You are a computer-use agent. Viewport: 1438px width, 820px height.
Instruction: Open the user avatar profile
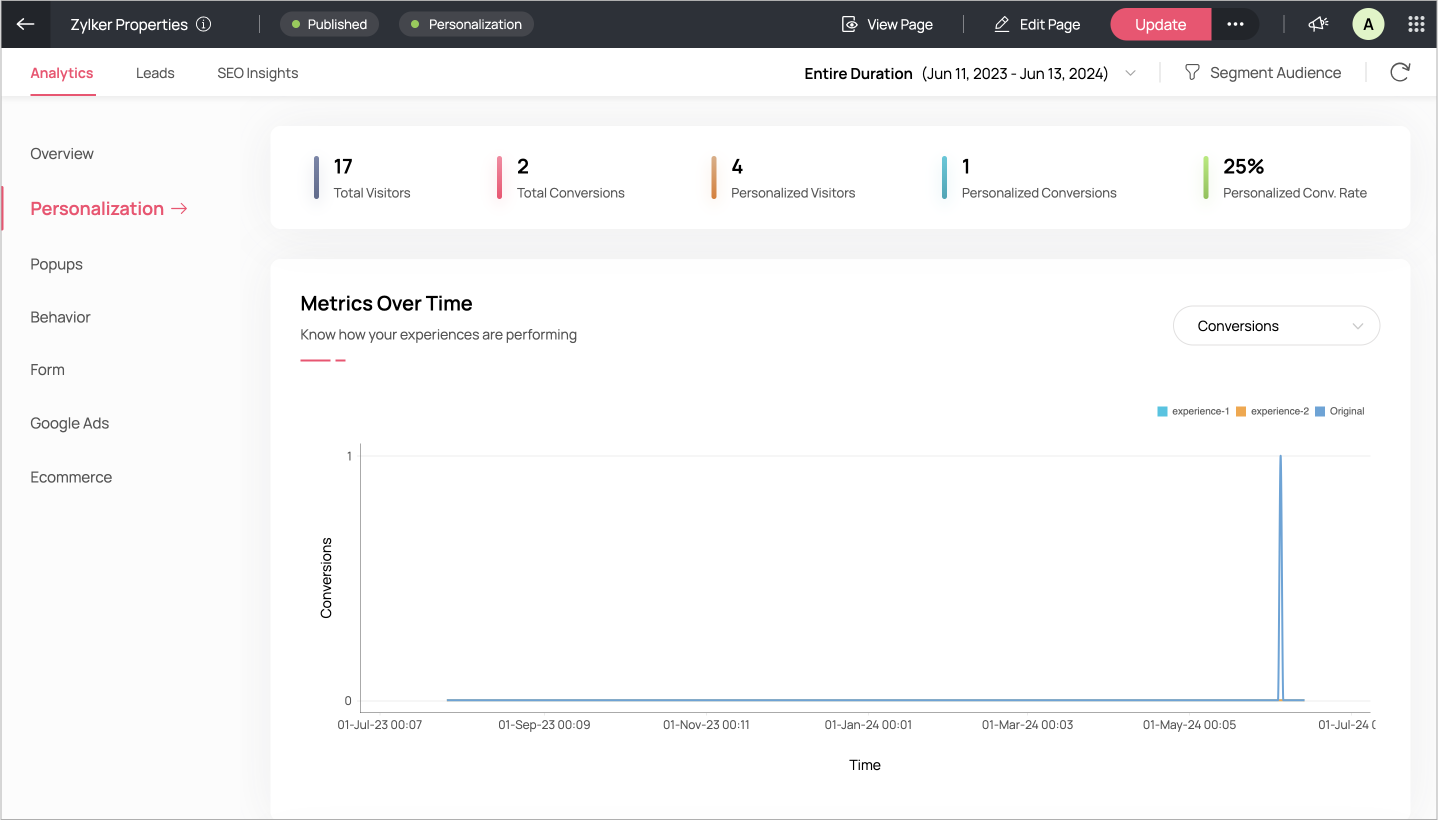point(1368,24)
